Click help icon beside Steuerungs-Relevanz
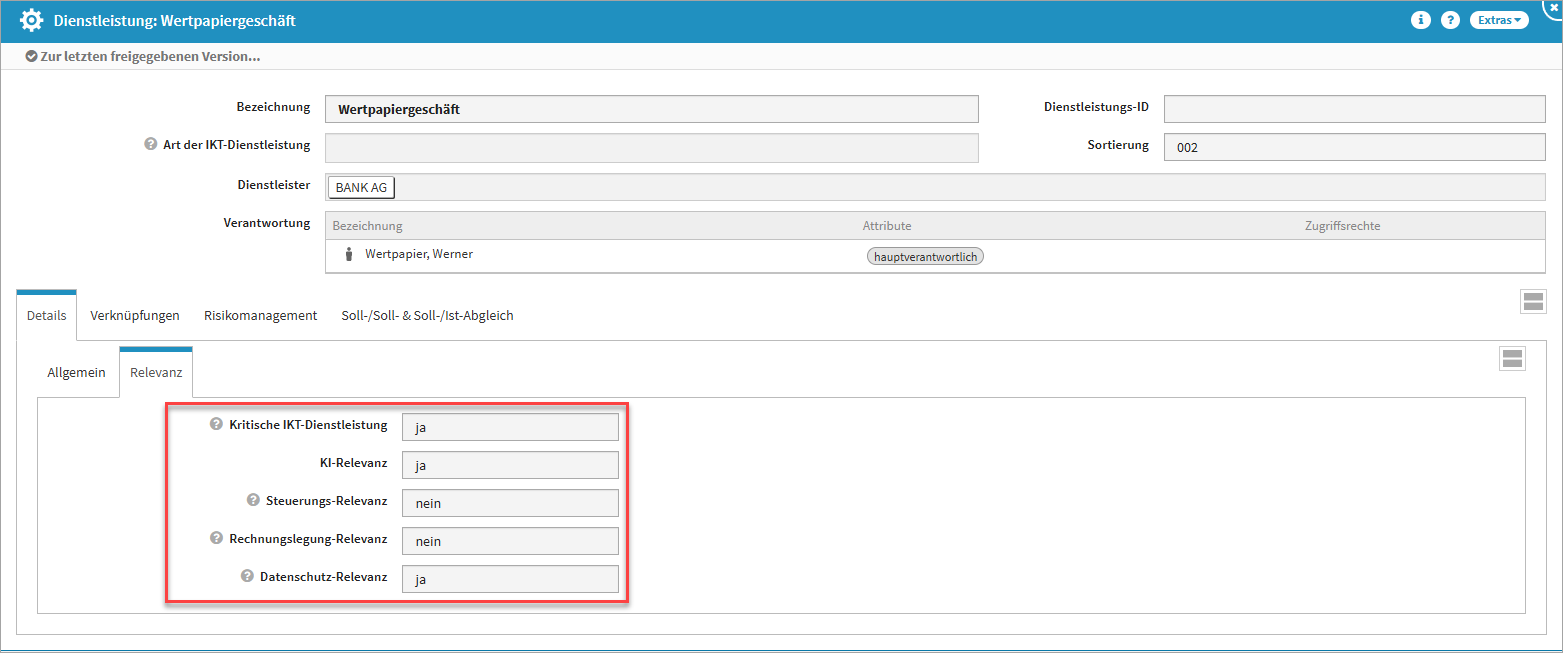Viewport: 1563px width, 653px height. 253,500
